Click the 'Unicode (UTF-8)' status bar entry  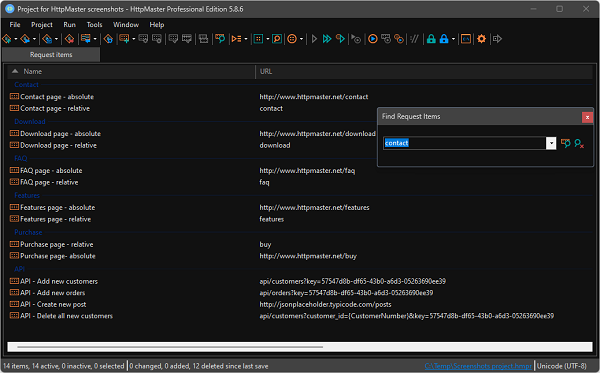tap(561, 366)
